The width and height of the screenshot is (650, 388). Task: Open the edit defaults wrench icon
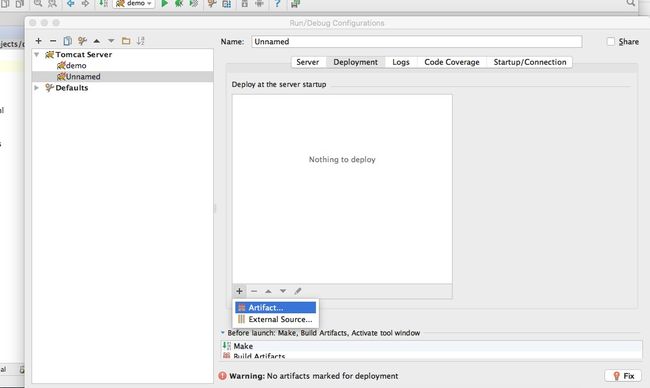[82, 41]
